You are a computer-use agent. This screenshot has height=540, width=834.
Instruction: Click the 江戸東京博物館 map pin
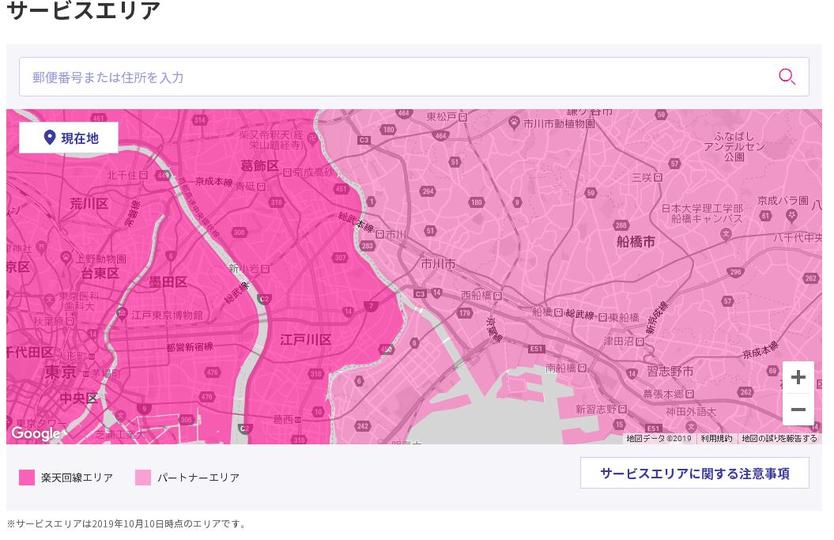pyautogui.click(x=122, y=314)
